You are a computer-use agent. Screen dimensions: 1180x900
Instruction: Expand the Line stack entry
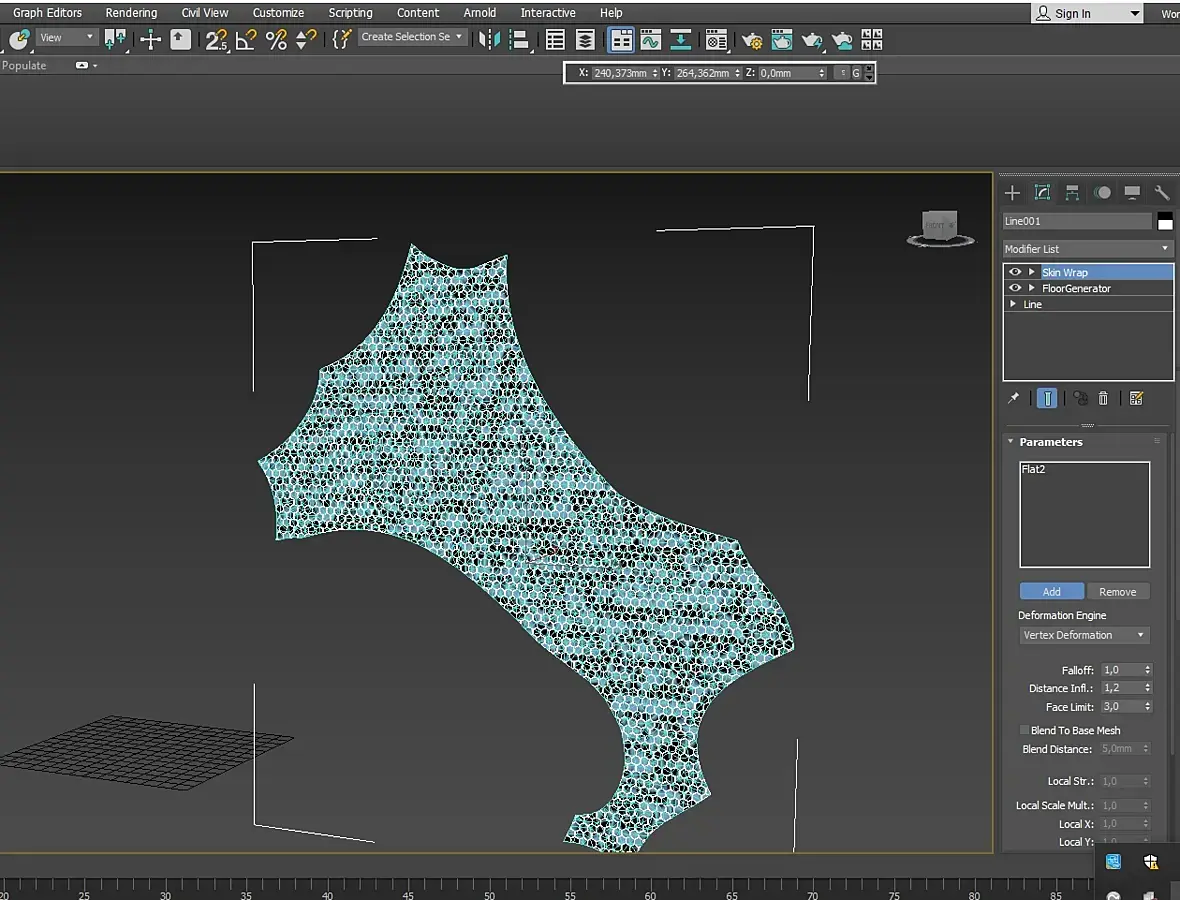(x=1013, y=304)
